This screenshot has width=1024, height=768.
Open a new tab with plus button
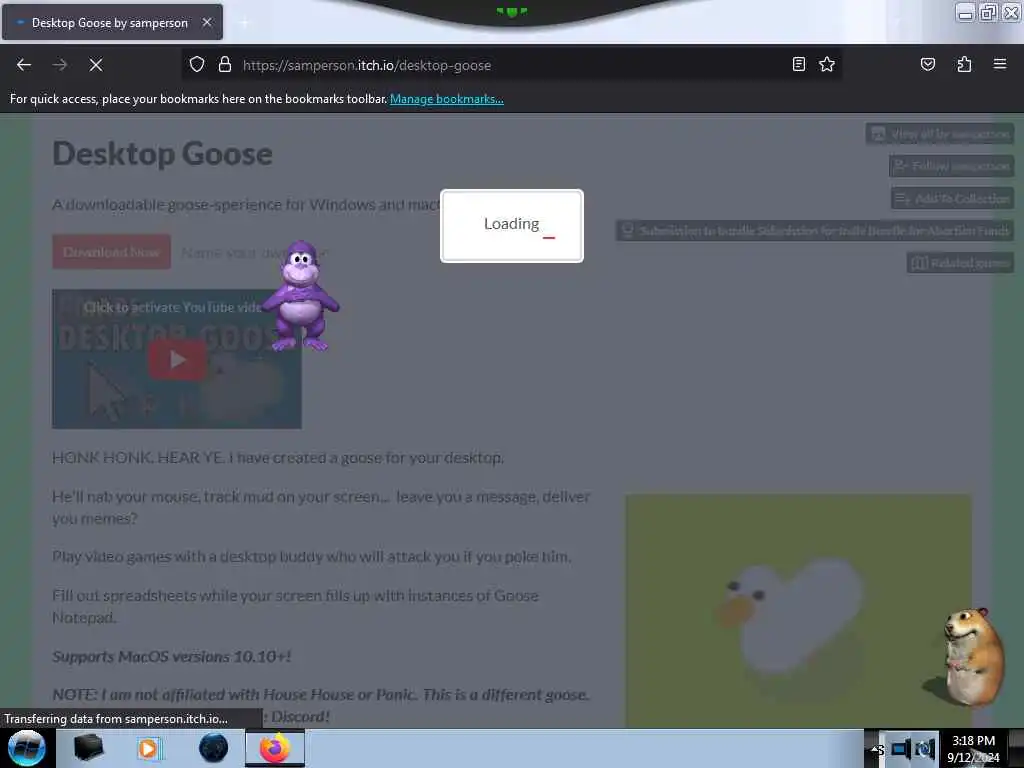[244, 23]
